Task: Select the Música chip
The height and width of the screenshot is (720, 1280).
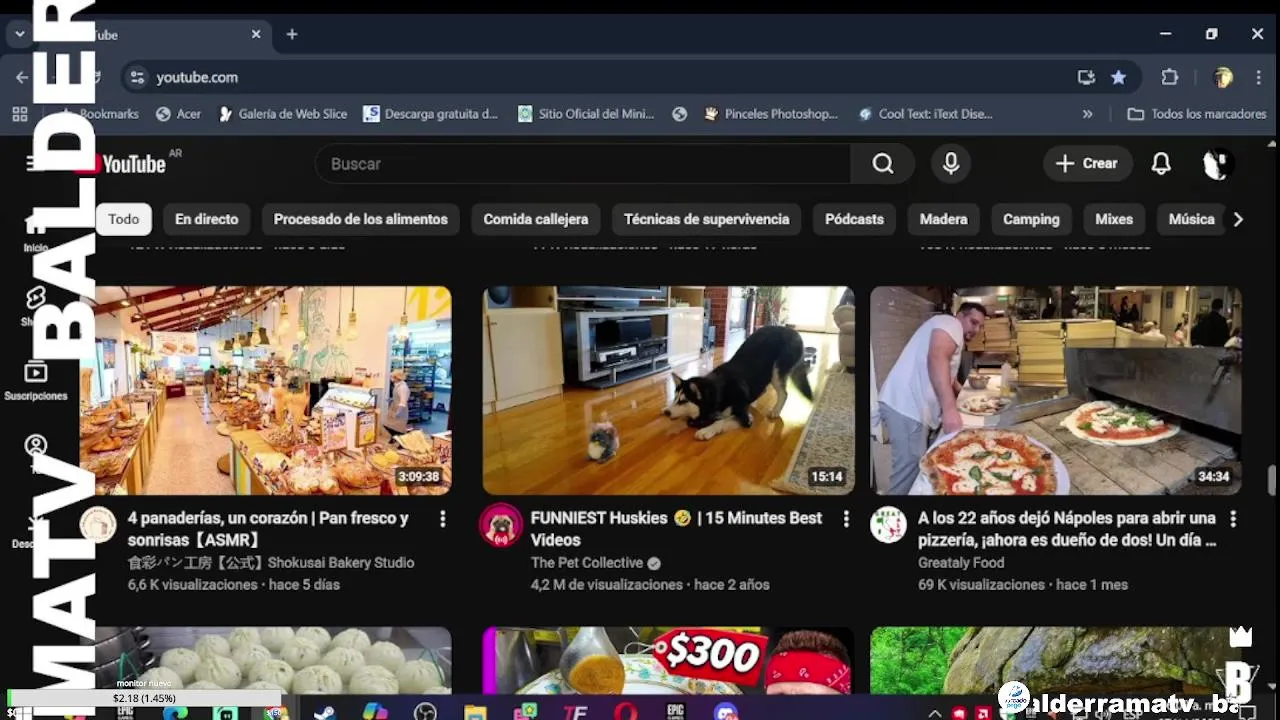Action: (1191, 219)
